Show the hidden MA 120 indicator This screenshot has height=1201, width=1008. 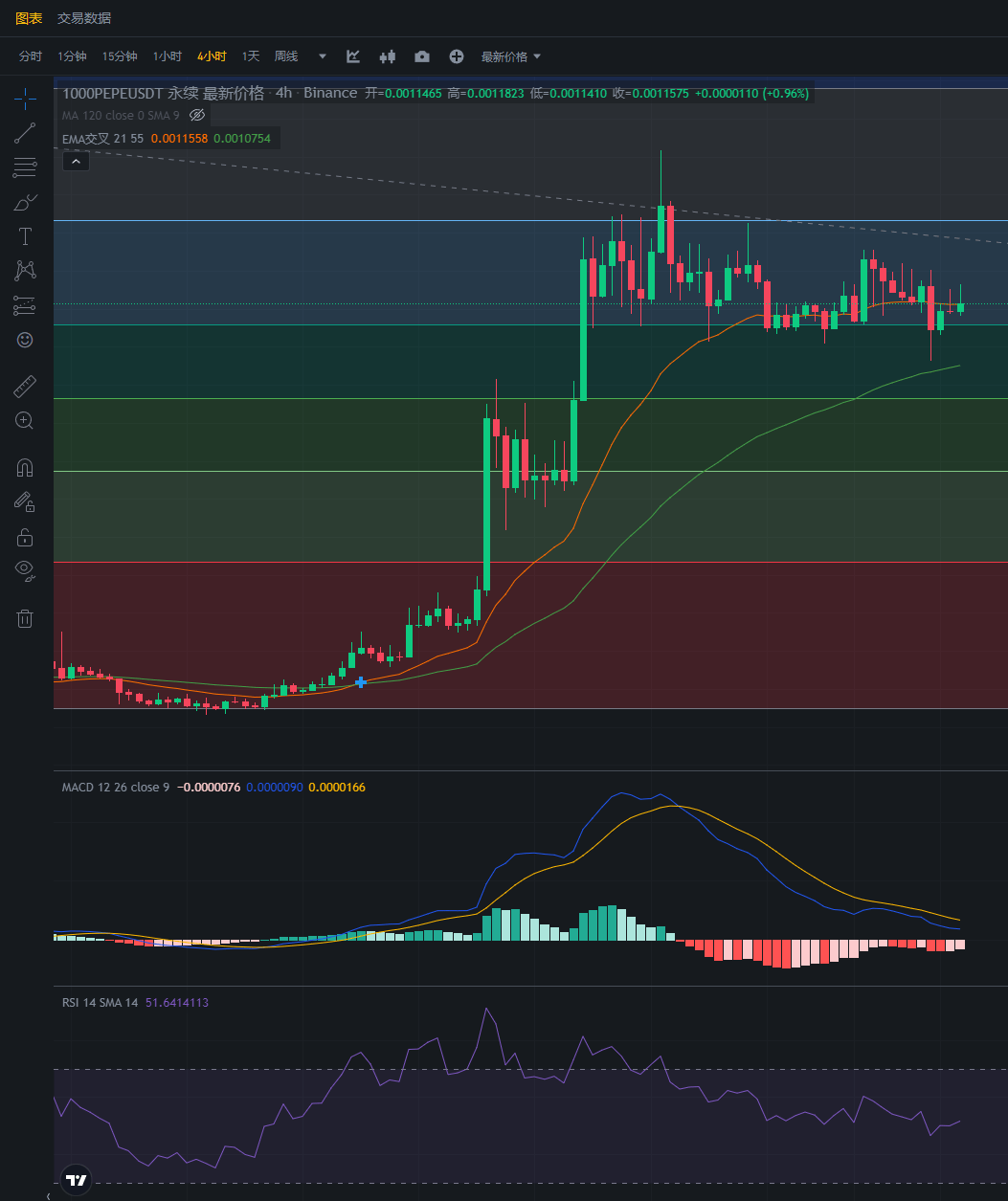click(x=197, y=115)
